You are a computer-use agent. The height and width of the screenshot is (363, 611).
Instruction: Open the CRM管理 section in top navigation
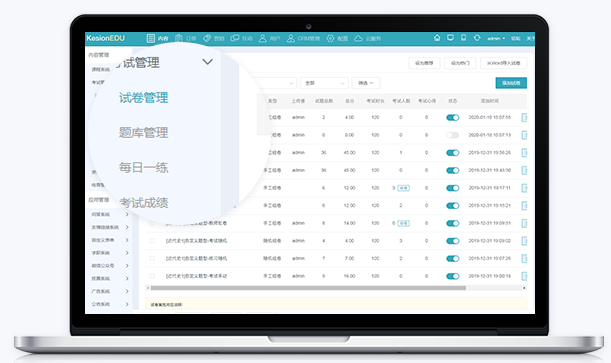pos(303,38)
